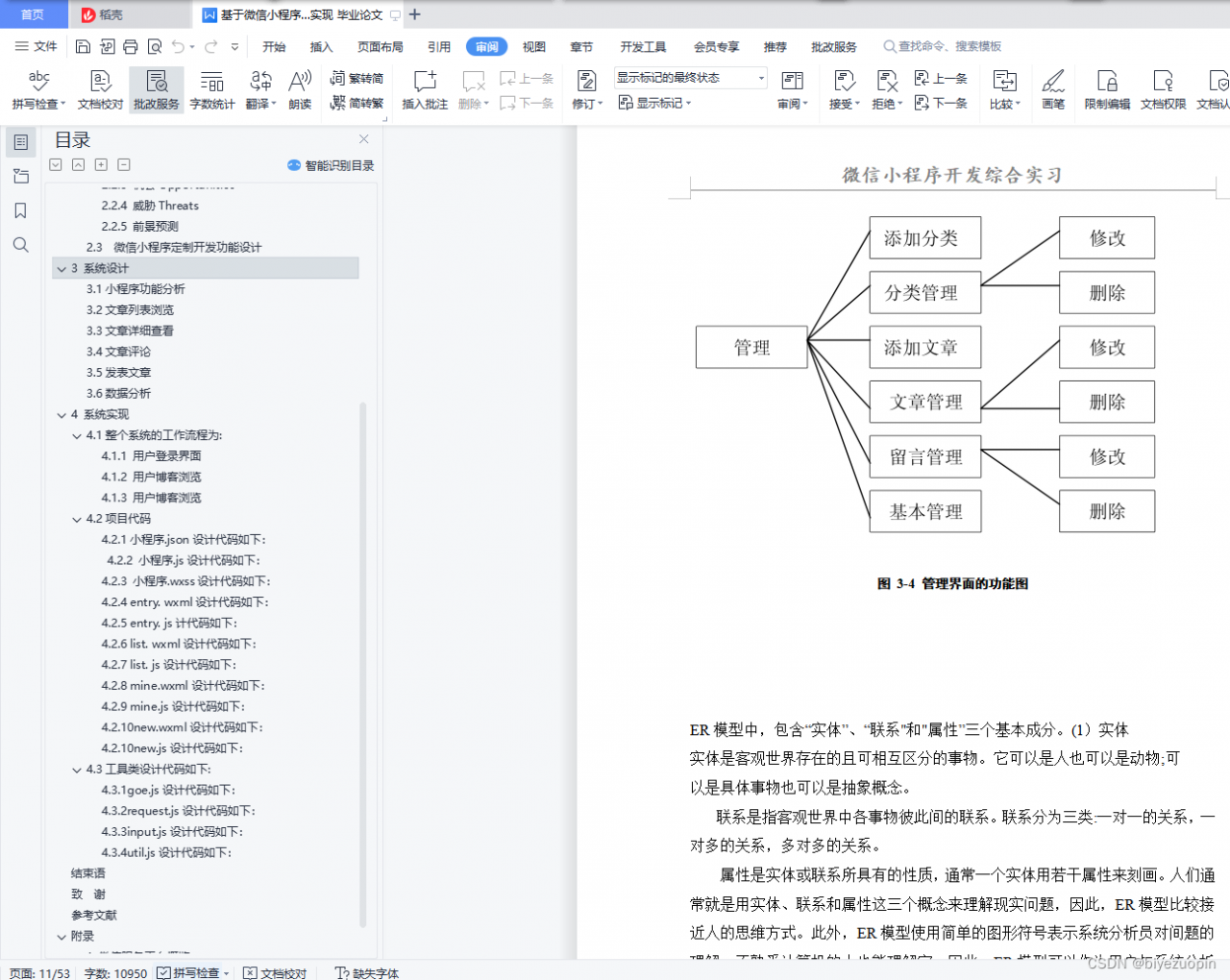Switch to the 插入 ribbon tab
The height and width of the screenshot is (980, 1230).
point(320,46)
